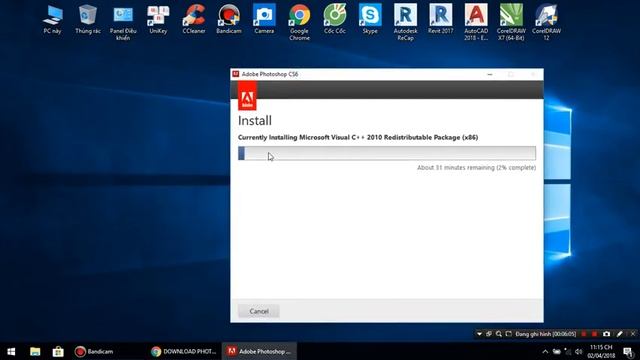Stop recording with the red square button

point(594,334)
